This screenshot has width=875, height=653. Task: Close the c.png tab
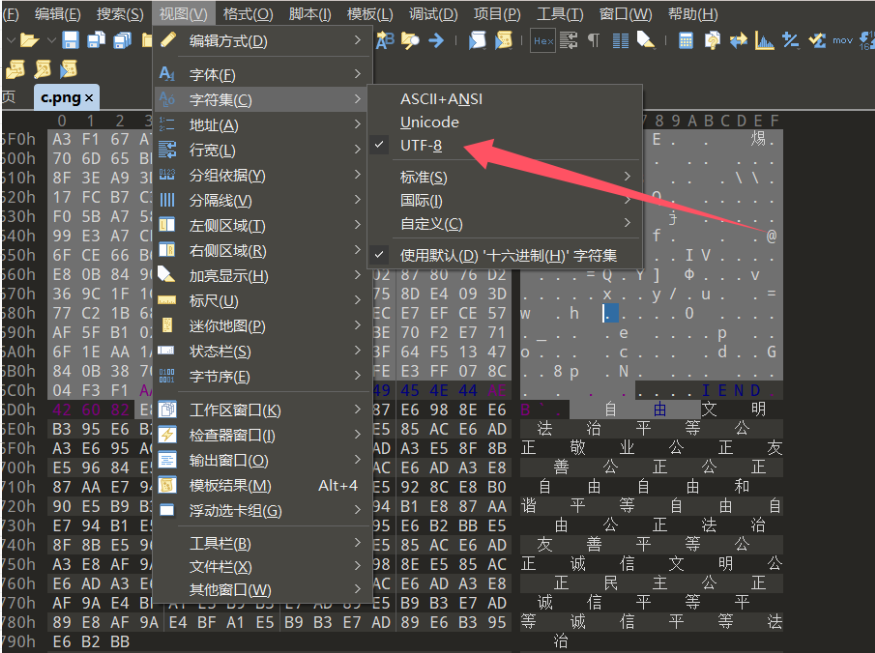tap(89, 99)
